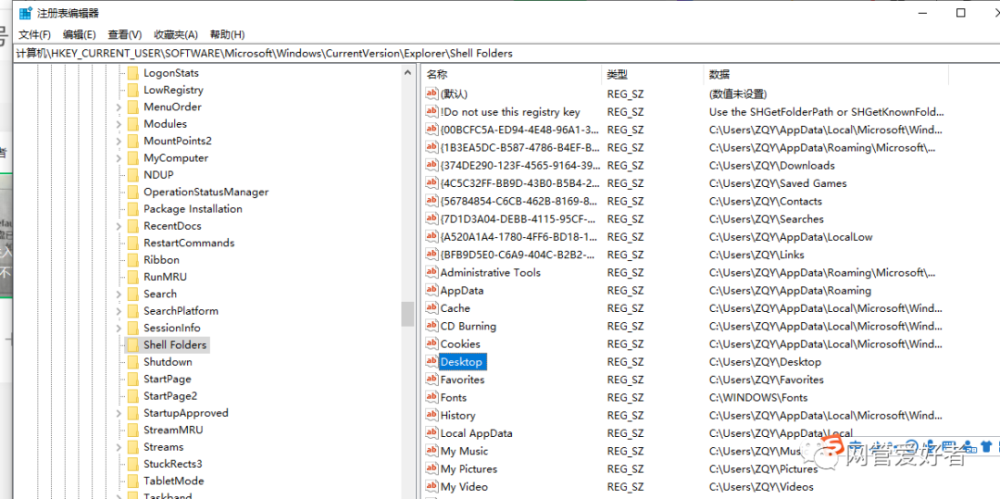Click the string icon of Desktop value
Screen dimensions: 1000x499
(x=432, y=362)
